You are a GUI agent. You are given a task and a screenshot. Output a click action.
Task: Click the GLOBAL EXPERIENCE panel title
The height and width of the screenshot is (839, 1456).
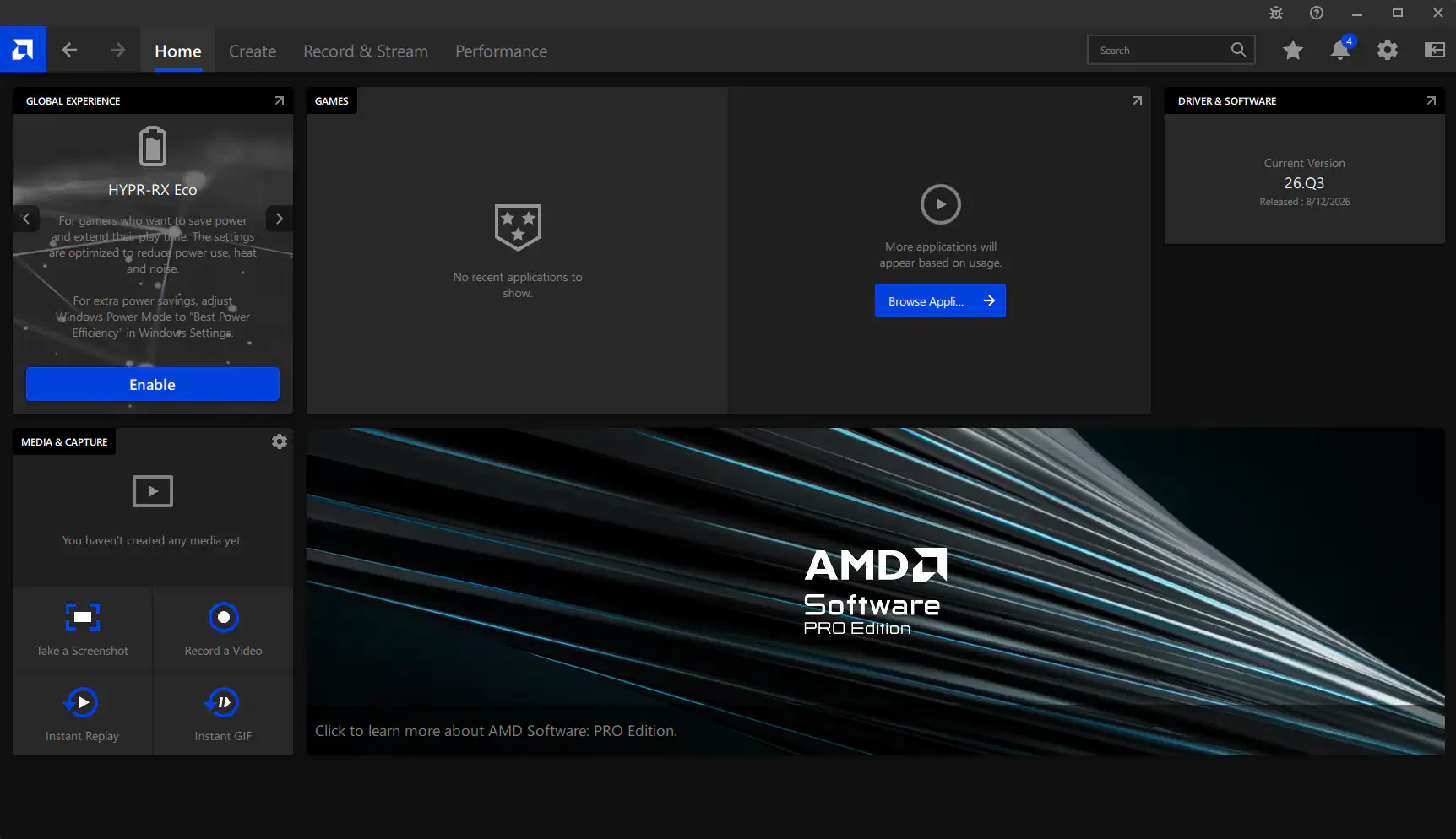pyautogui.click(x=73, y=100)
